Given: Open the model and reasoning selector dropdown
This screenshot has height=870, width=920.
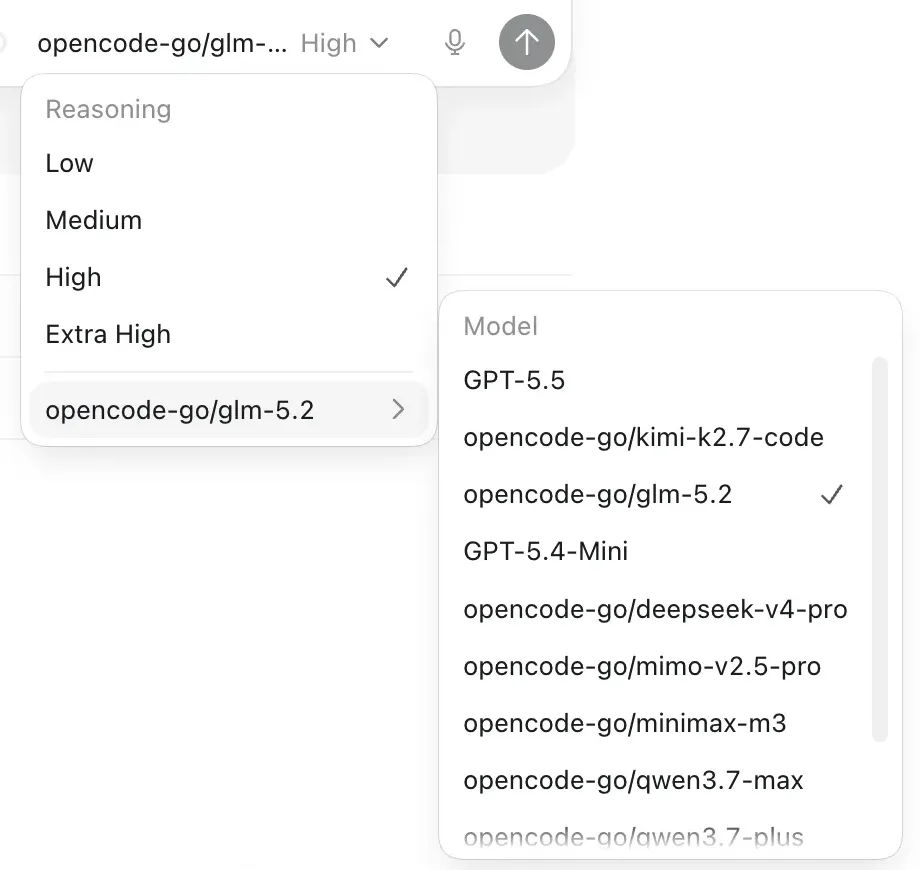Looking at the screenshot, I should pos(213,43).
